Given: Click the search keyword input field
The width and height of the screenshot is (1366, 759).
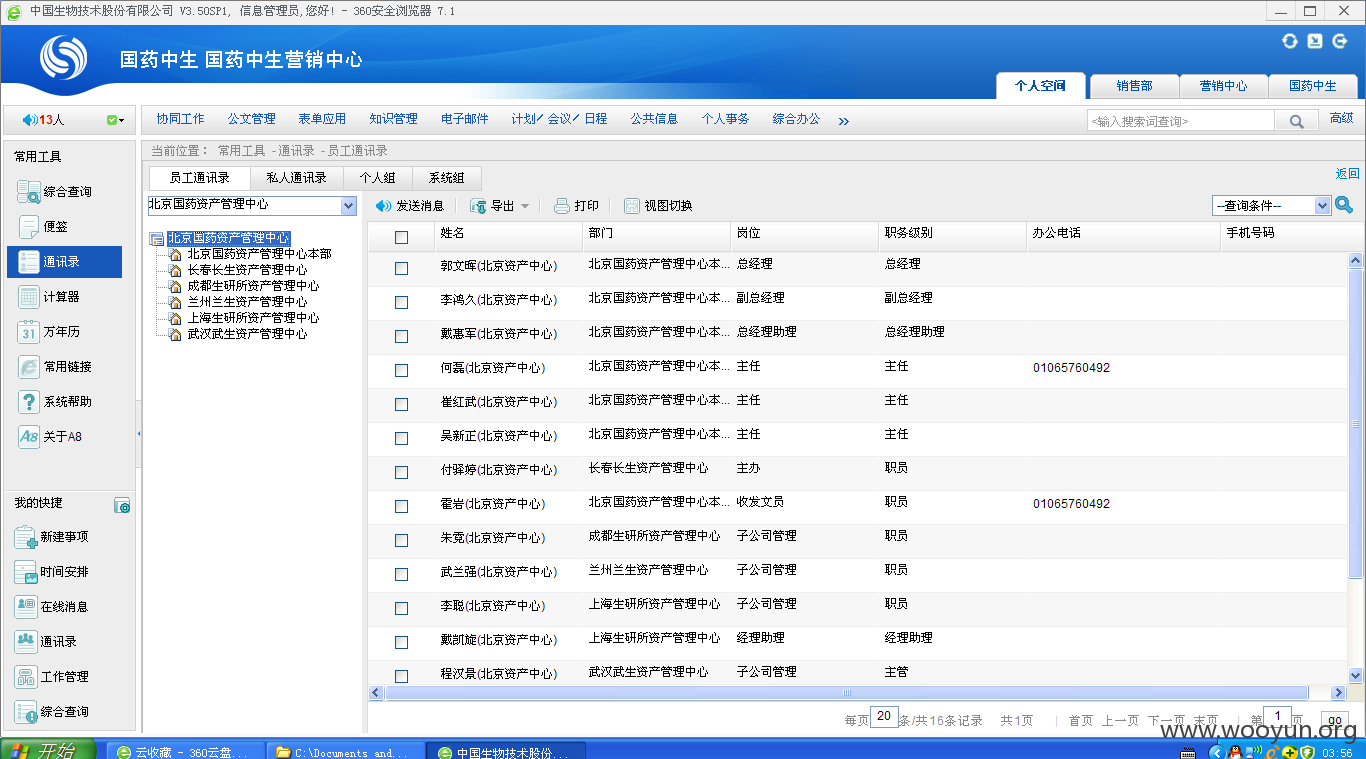Looking at the screenshot, I should (1181, 121).
